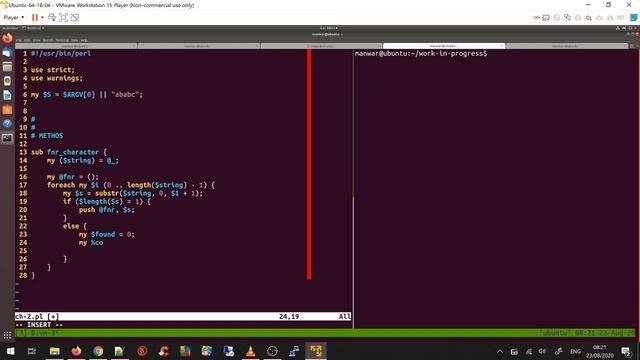Open Chrome on Windows taskbar
Image resolution: width=640 pixels, height=360 pixels.
(98, 351)
